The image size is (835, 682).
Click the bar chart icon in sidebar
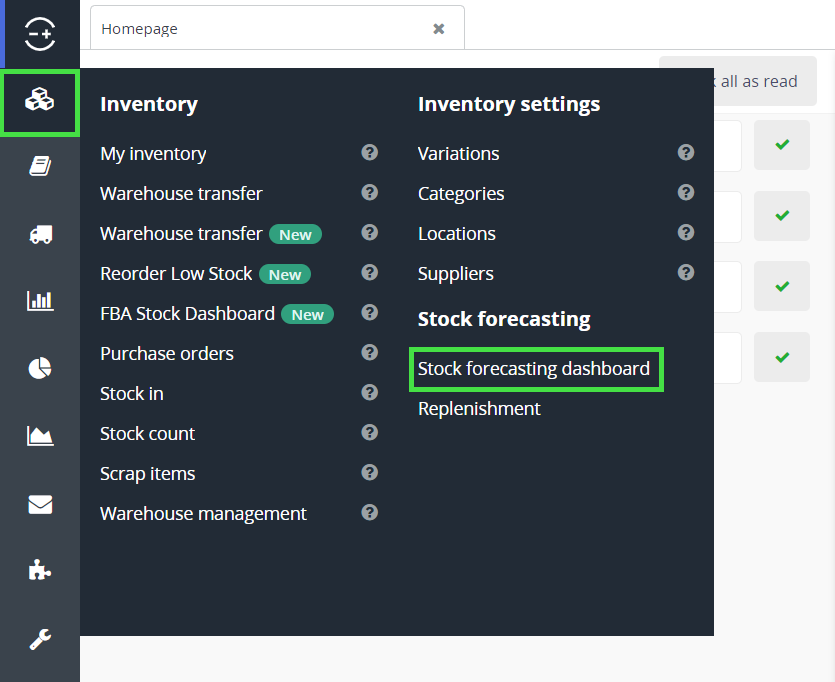pos(40,300)
